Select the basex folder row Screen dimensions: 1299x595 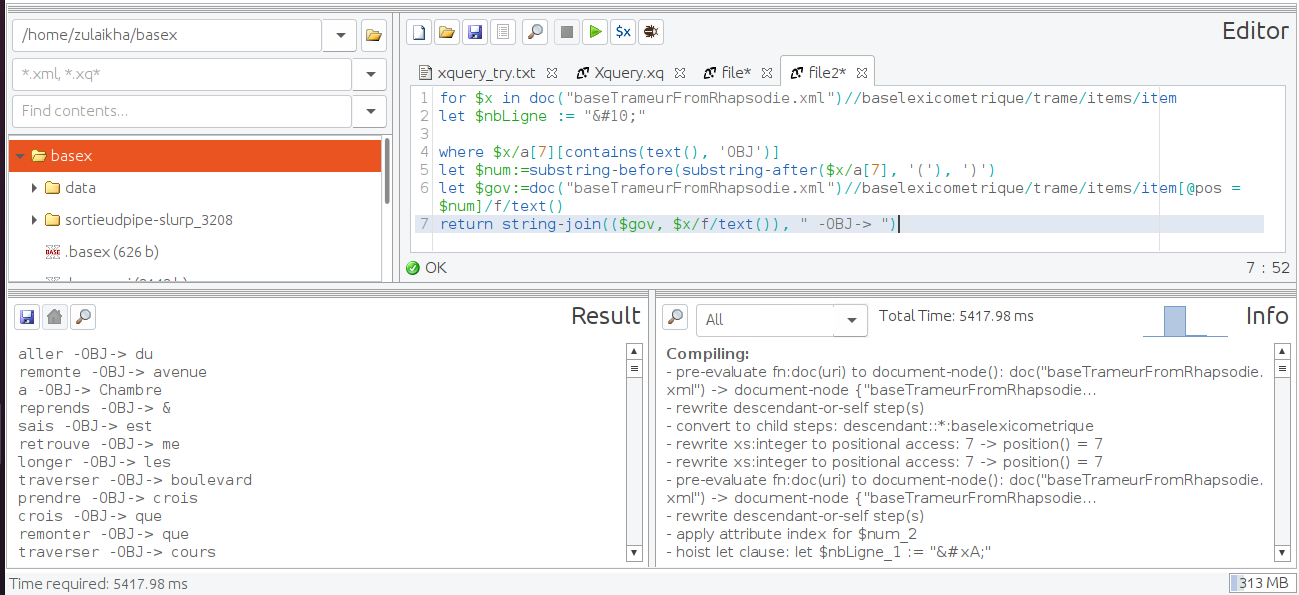(195, 156)
